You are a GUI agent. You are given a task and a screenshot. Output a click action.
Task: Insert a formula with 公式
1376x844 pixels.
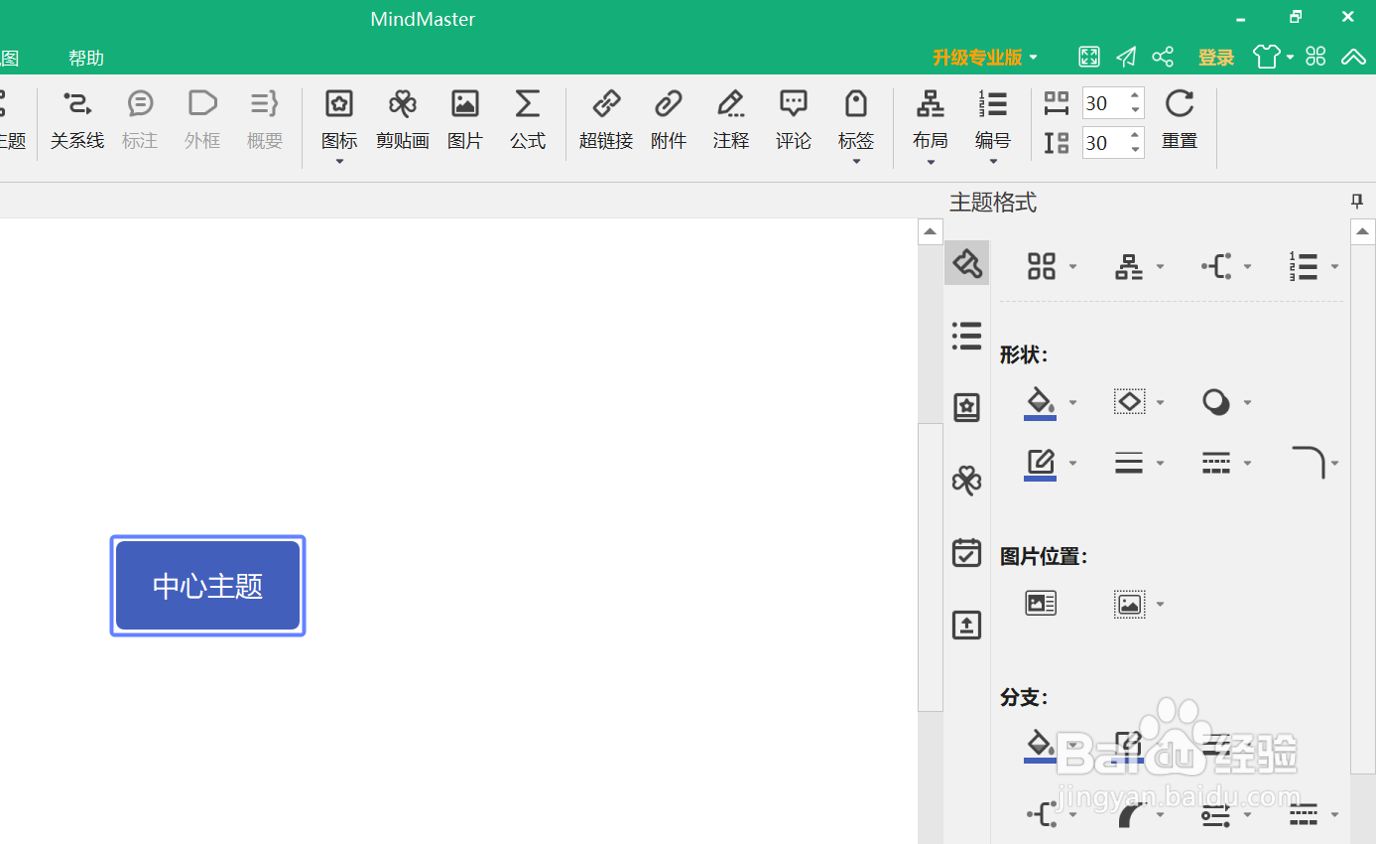coord(527,120)
